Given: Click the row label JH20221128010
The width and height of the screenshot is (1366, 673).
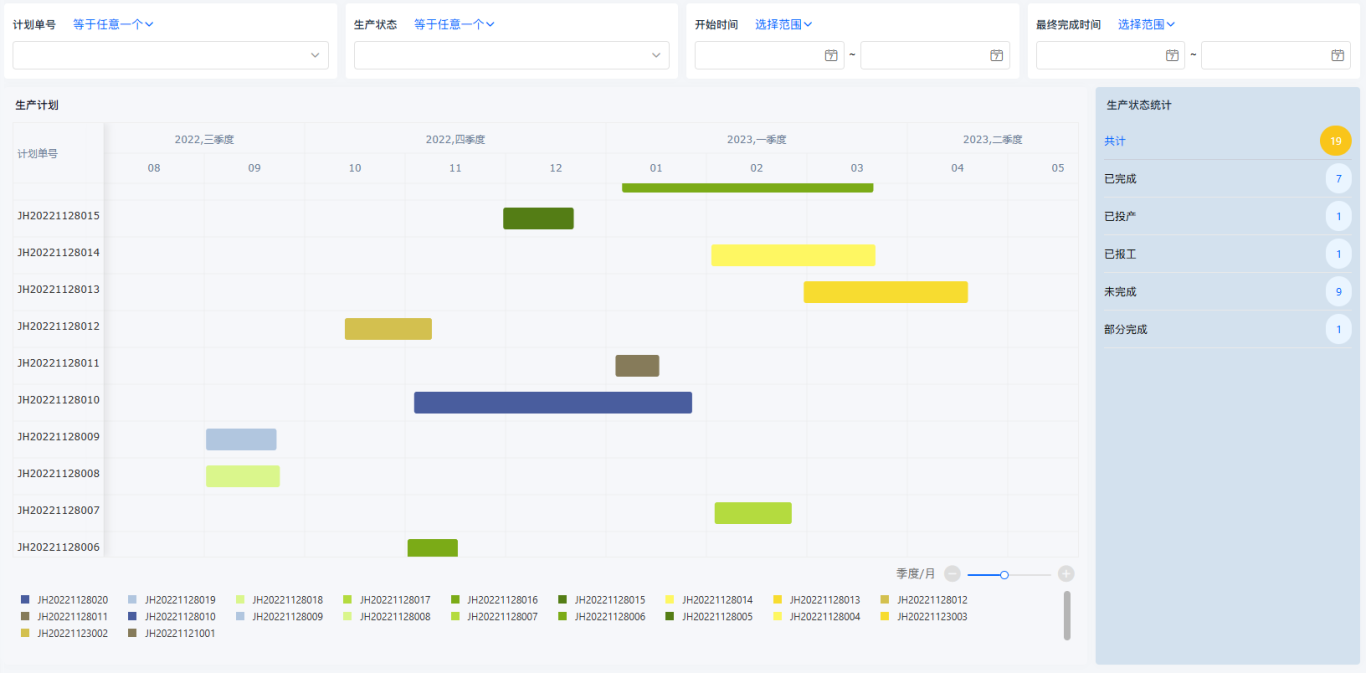Looking at the screenshot, I should pyautogui.click(x=58, y=400).
